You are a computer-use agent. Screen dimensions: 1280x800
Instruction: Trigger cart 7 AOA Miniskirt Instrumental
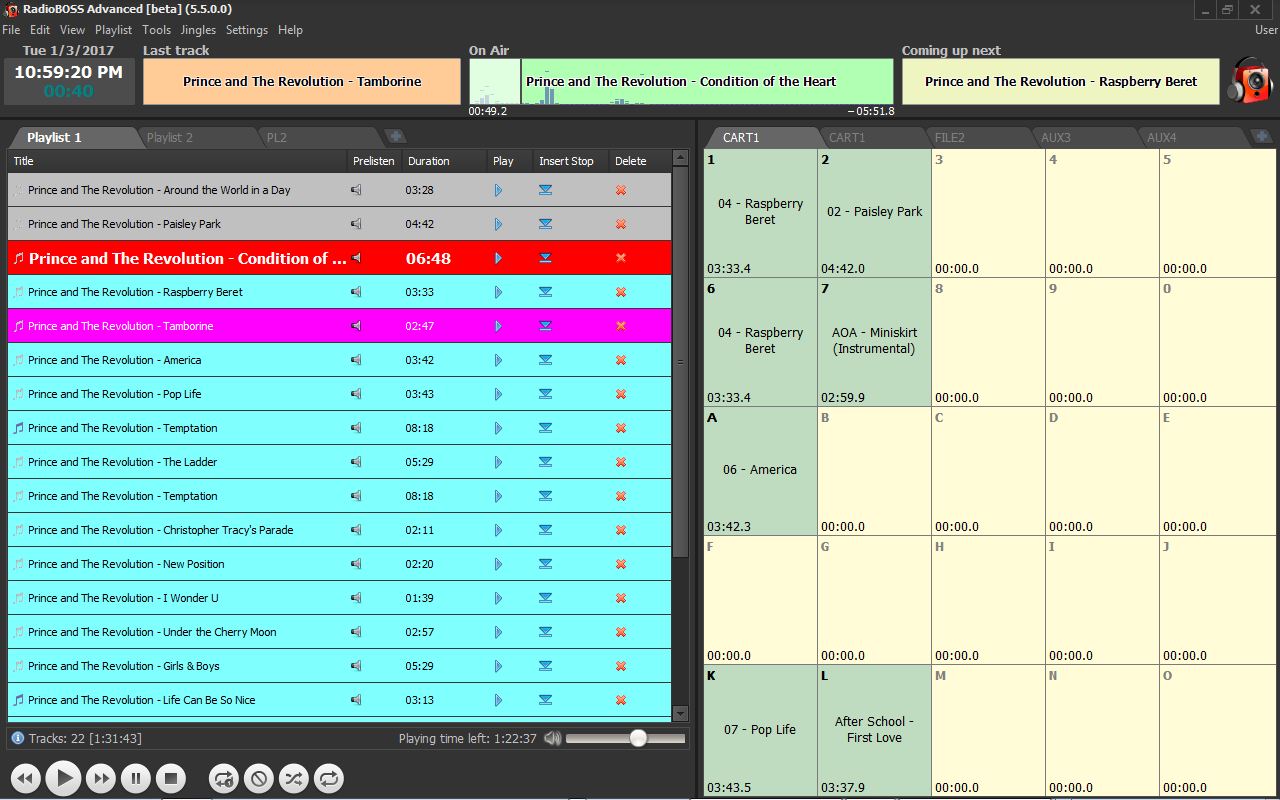tap(874, 342)
